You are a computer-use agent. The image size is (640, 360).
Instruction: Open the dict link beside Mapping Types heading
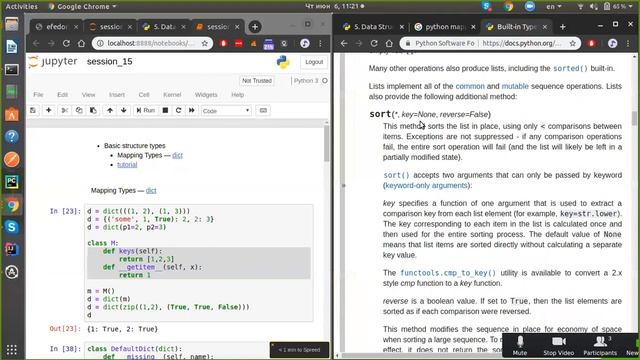pos(151,190)
